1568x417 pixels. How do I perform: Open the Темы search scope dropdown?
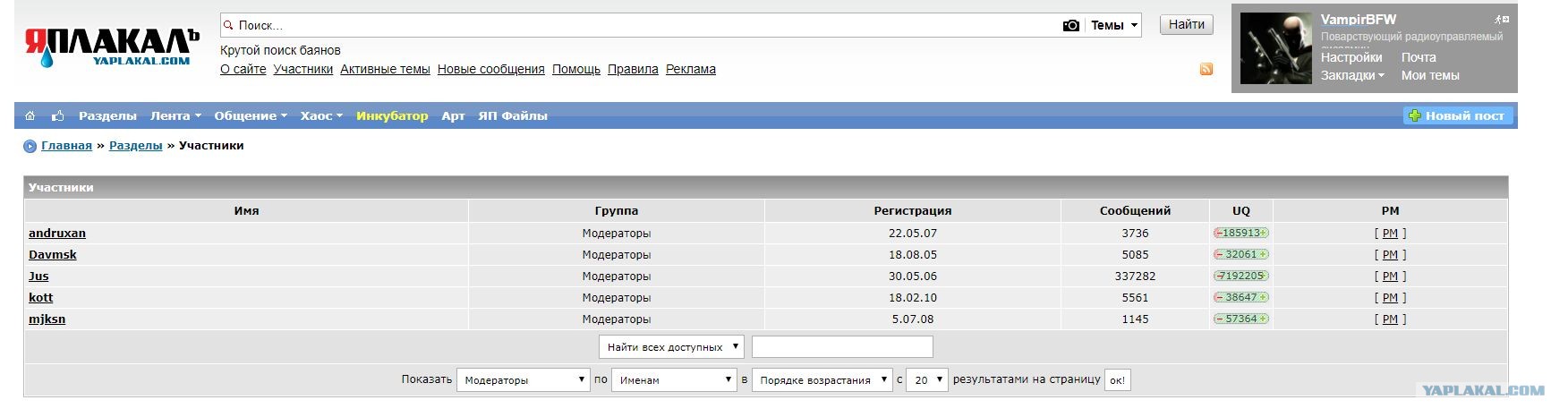(x=1114, y=25)
